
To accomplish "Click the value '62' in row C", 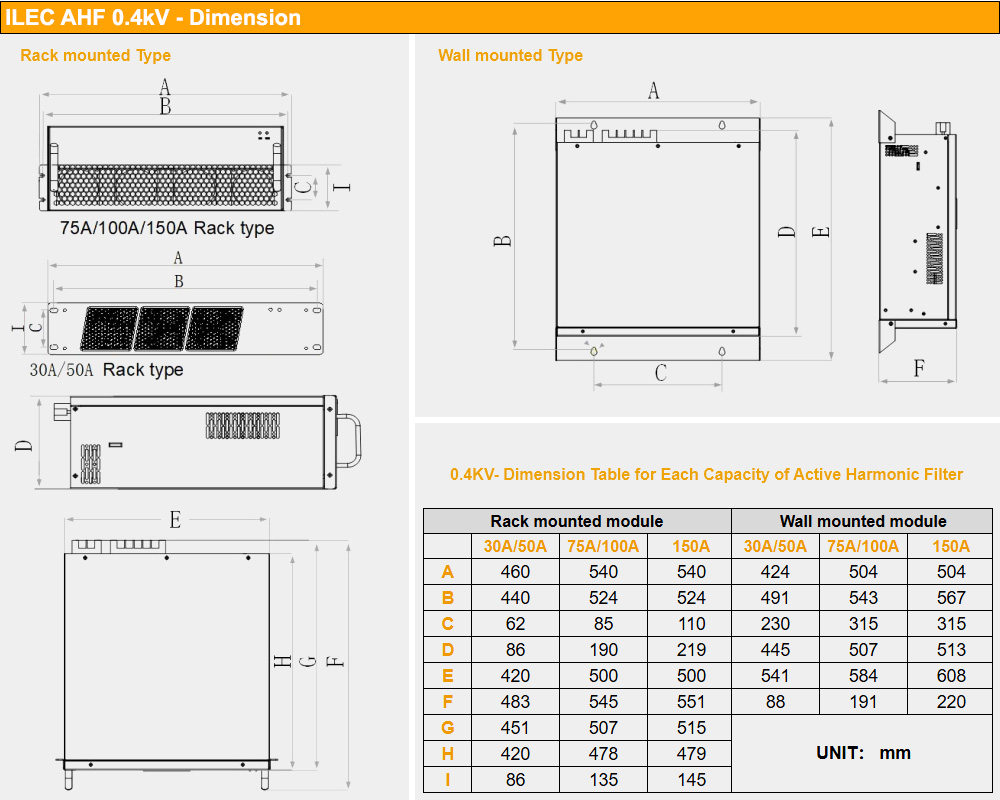I will pyautogui.click(x=515, y=624).
